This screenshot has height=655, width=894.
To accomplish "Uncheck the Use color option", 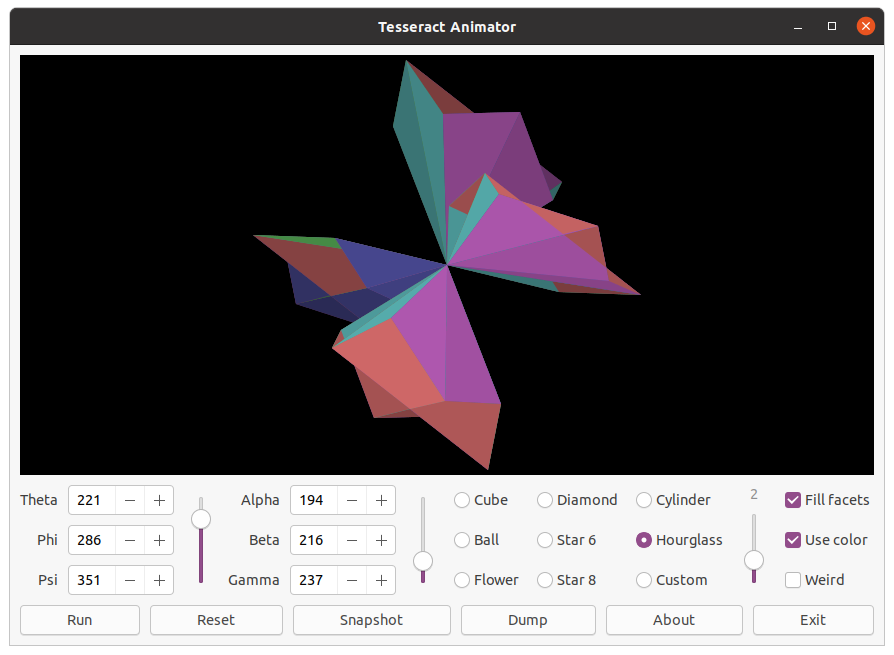I will [x=826, y=540].
